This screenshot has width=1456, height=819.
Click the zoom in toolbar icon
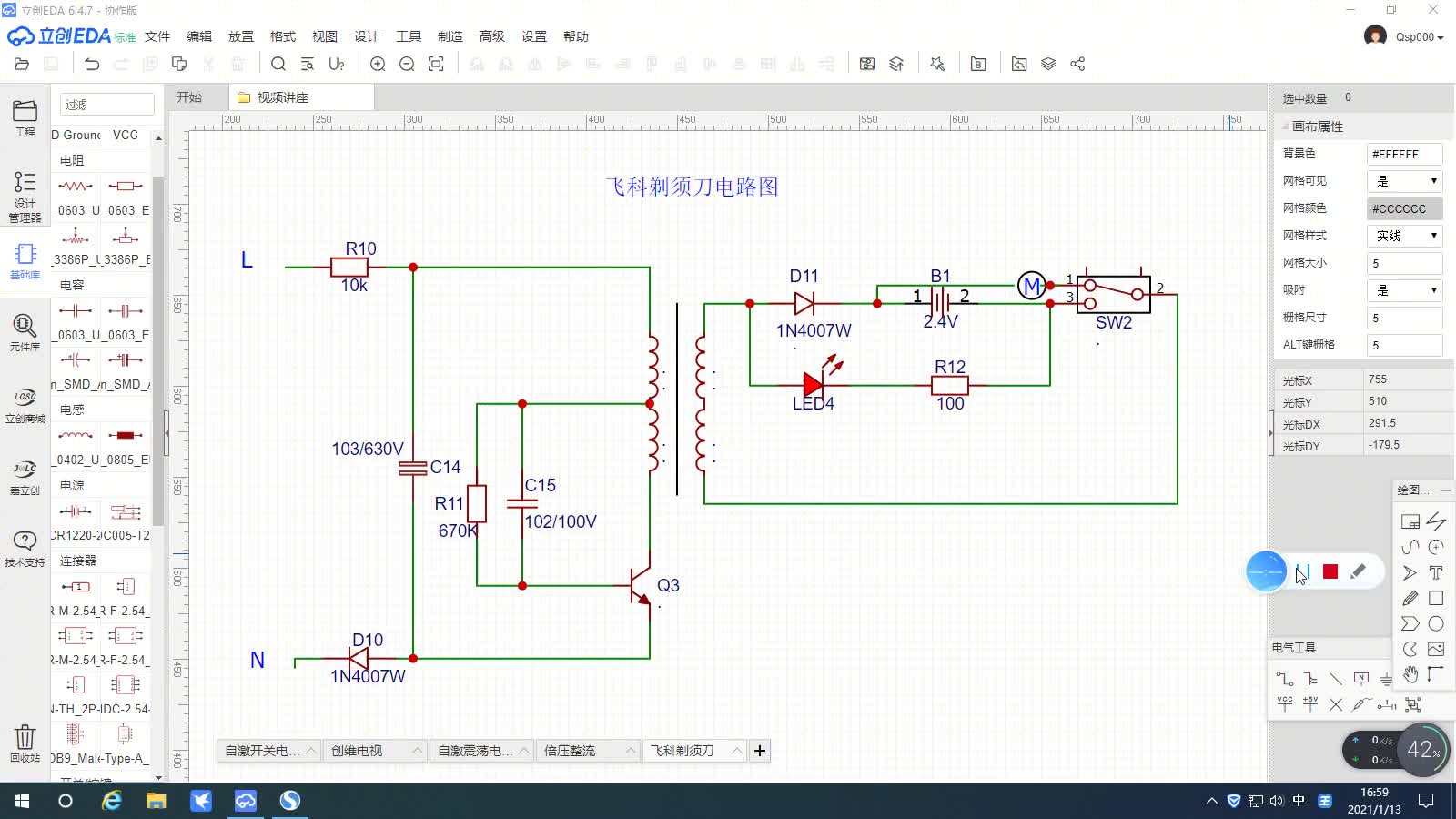(x=378, y=64)
